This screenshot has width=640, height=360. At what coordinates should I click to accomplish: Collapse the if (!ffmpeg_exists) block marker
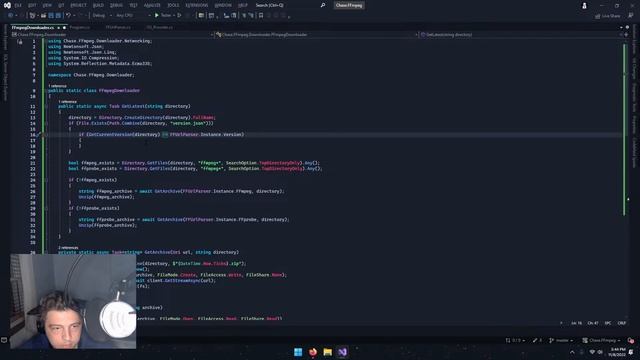(46, 180)
